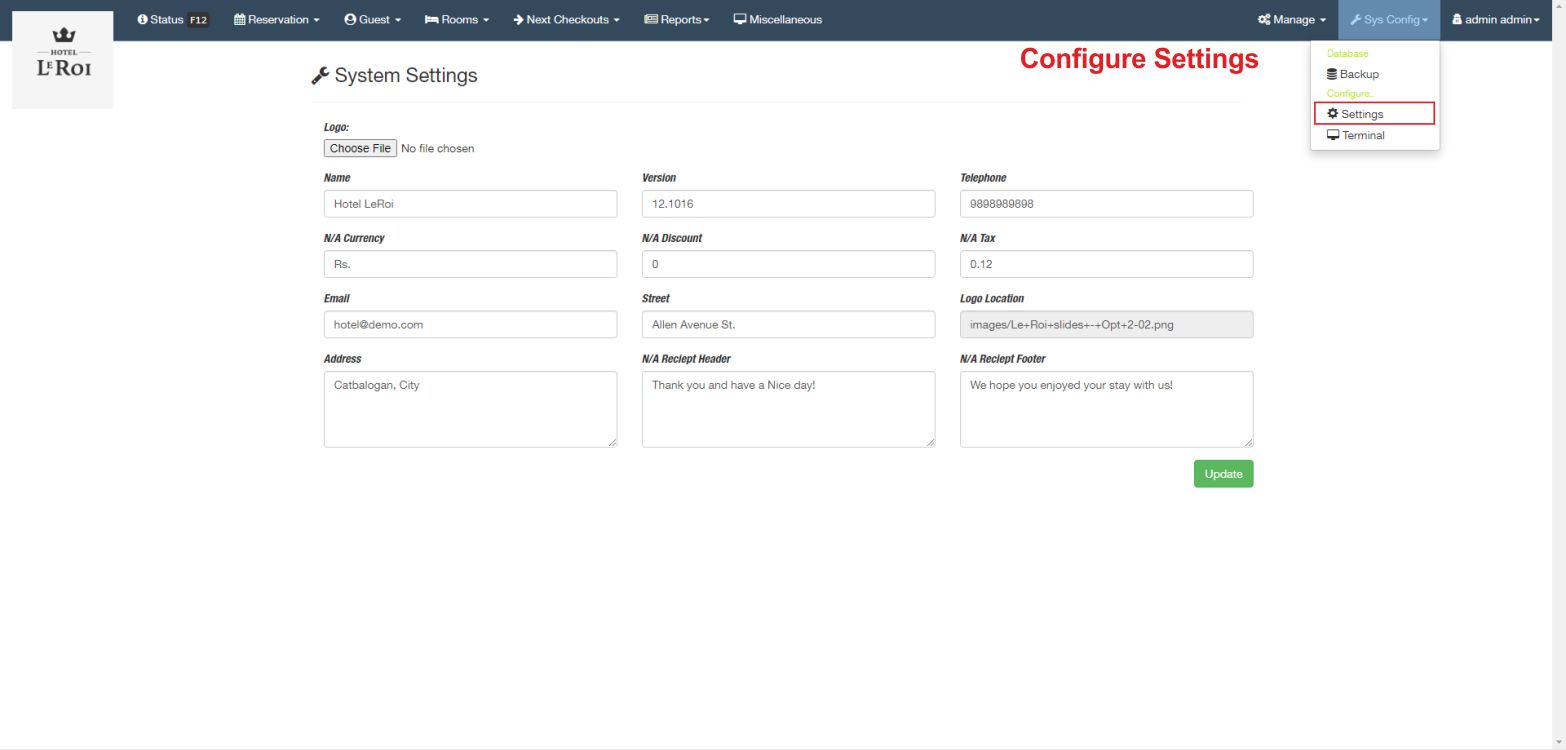Collapse the Sys Config dropdown

[x=1389, y=20]
